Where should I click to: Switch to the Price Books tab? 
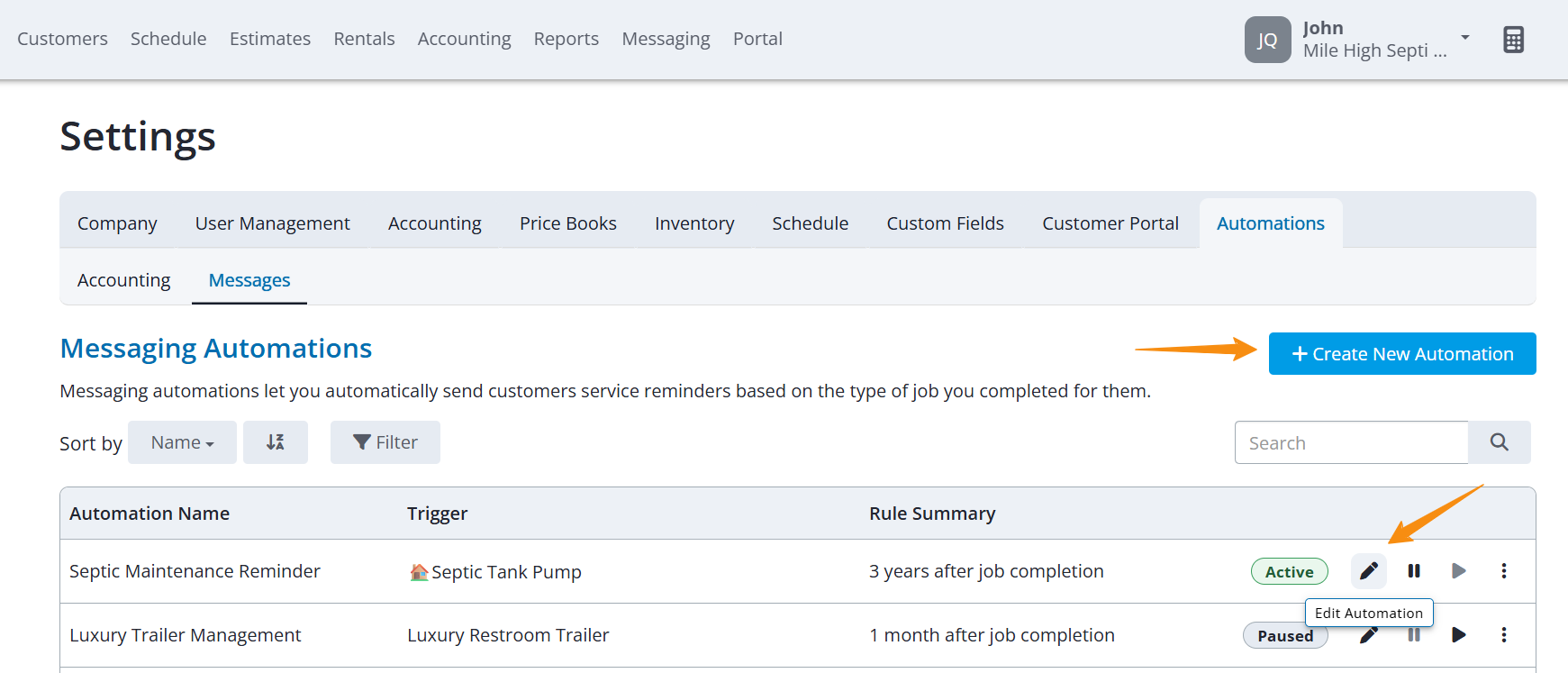(x=568, y=223)
